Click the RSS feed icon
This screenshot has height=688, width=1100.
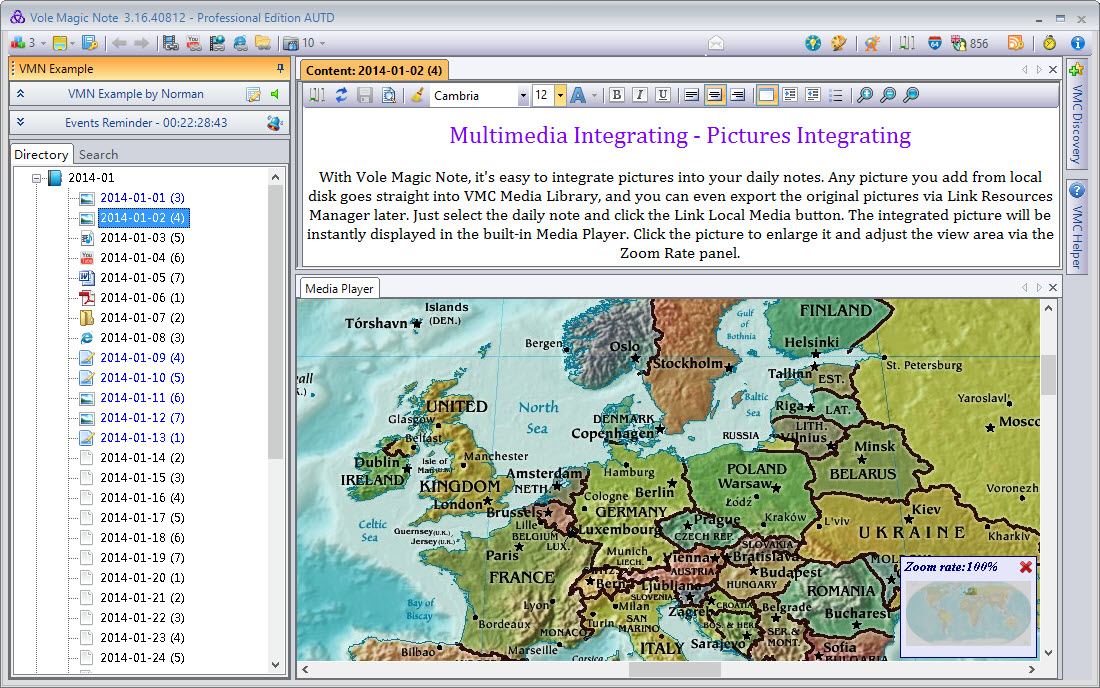[1015, 43]
